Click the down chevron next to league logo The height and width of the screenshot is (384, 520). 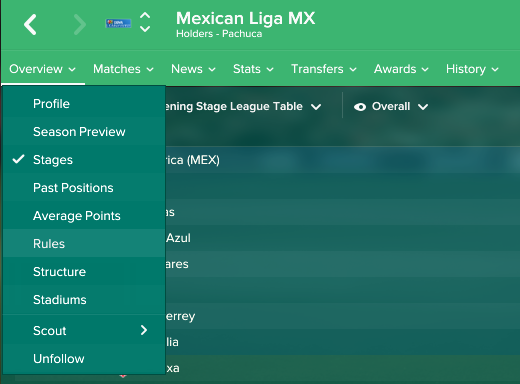pos(145,29)
